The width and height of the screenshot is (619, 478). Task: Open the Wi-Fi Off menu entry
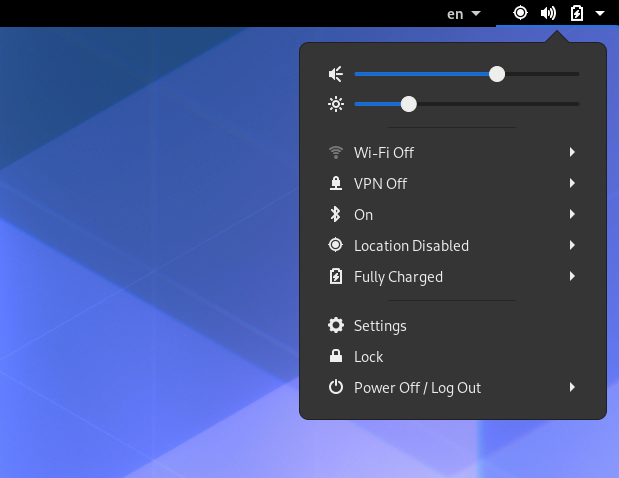coord(453,152)
